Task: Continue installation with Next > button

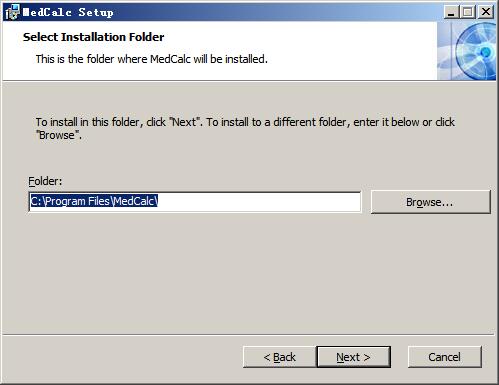Action: [353, 357]
